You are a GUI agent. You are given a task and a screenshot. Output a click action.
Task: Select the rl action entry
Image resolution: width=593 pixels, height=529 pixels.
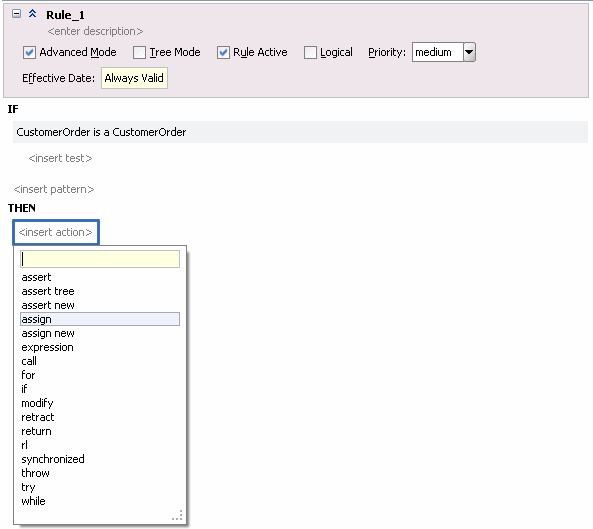pyautogui.click(x=100, y=445)
